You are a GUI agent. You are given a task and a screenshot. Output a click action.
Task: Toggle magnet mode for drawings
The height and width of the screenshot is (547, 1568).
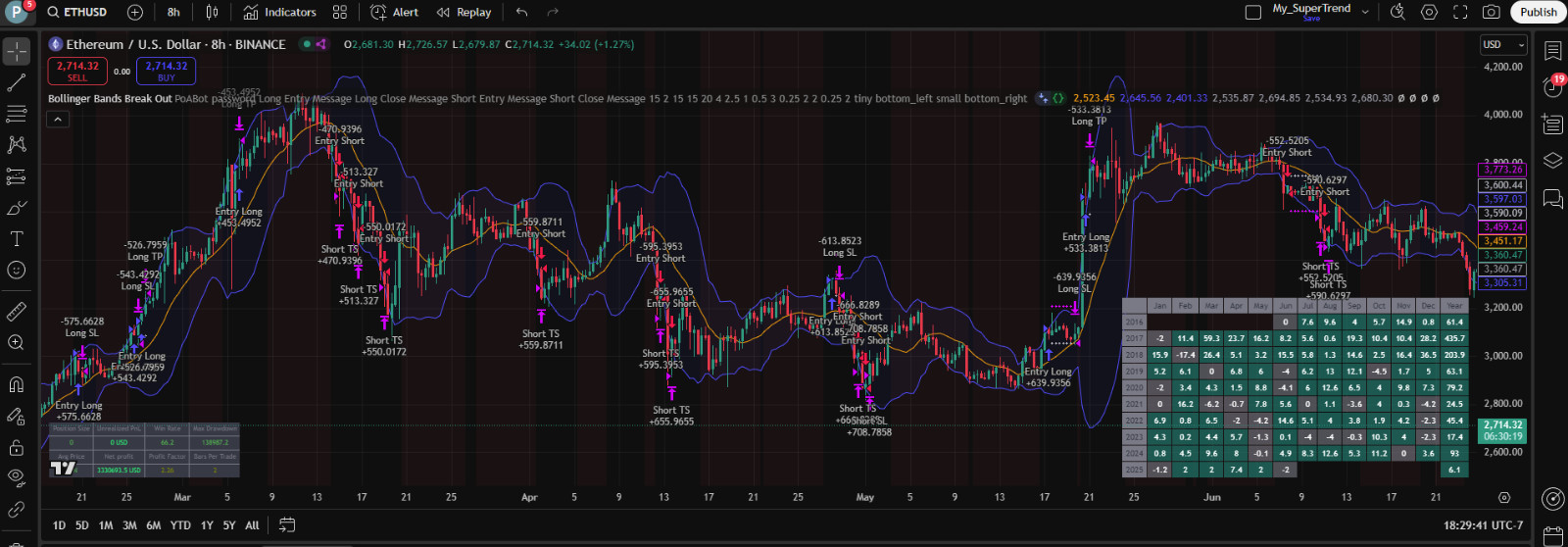tap(17, 384)
